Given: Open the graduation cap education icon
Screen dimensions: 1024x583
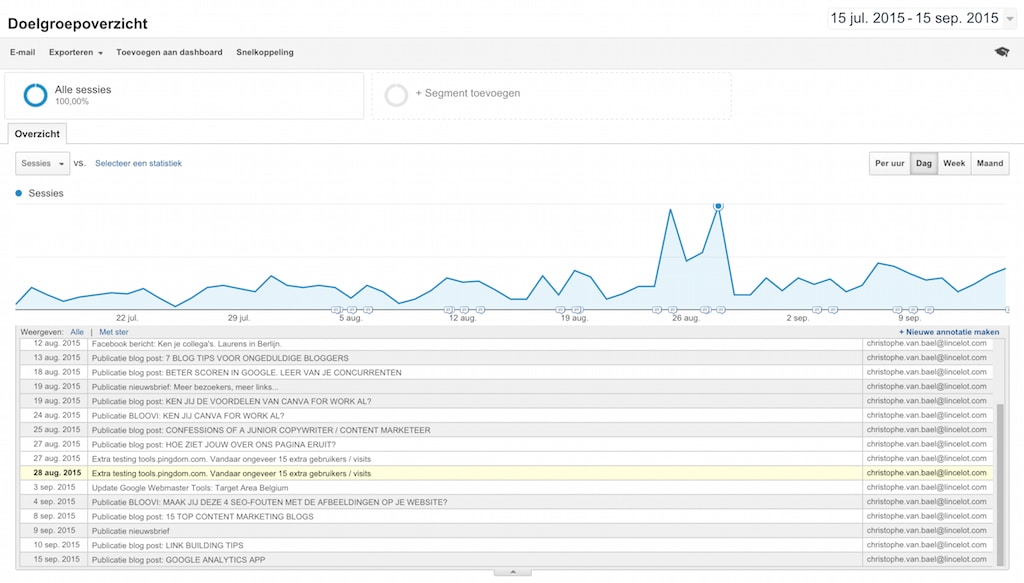Looking at the screenshot, I should [x=1001, y=52].
